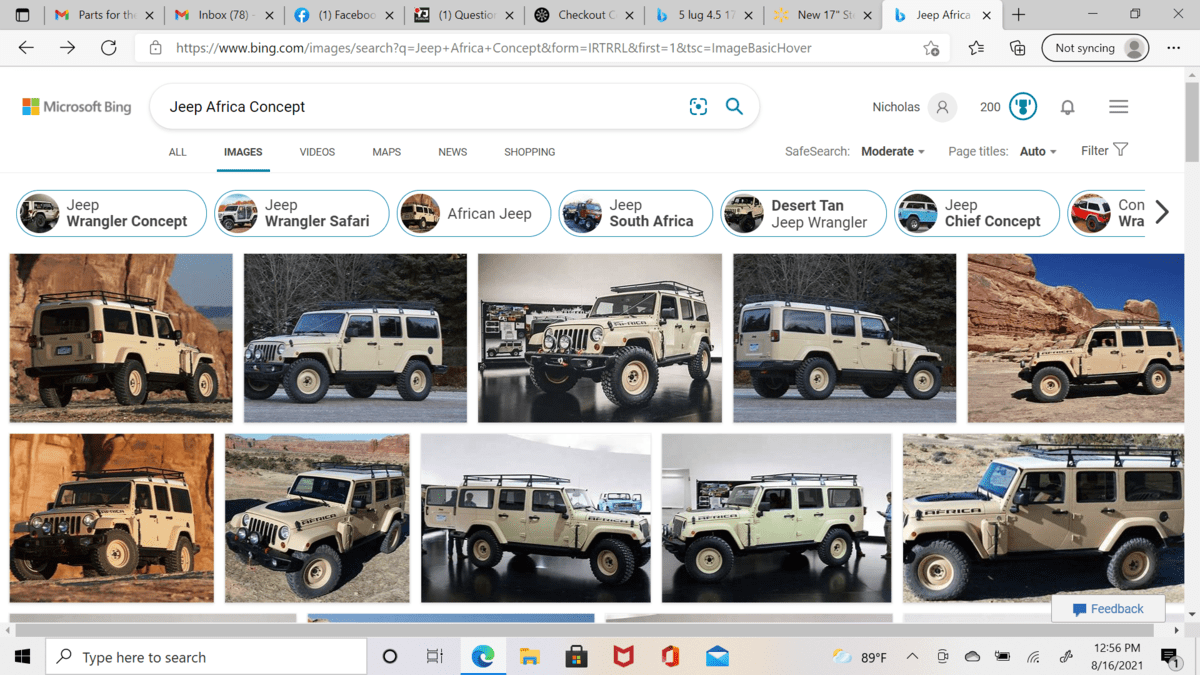Switch to the Shopping tab
This screenshot has height=675, width=1200.
point(529,152)
